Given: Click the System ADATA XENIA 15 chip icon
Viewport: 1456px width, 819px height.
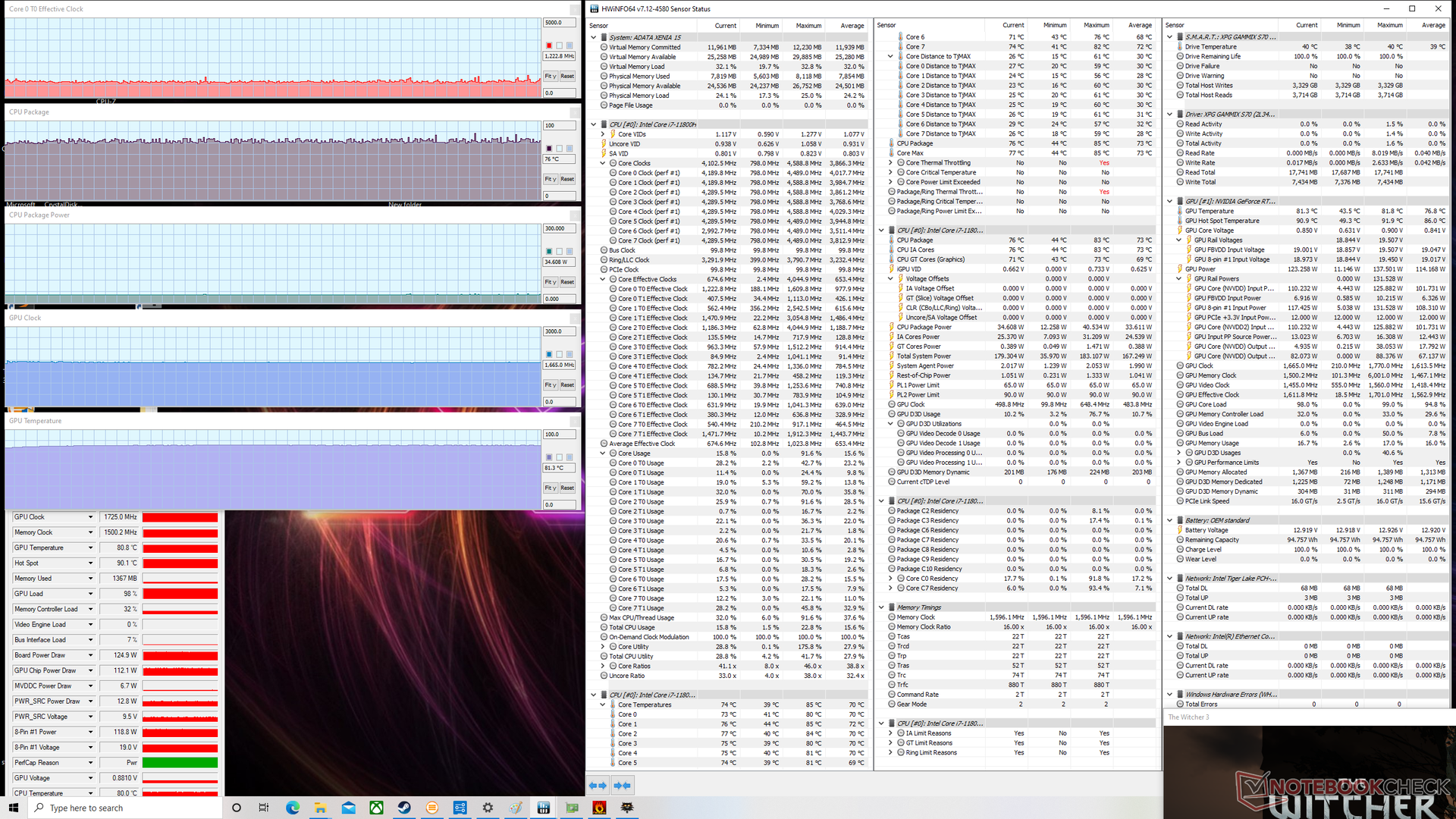Looking at the screenshot, I should click(604, 37).
